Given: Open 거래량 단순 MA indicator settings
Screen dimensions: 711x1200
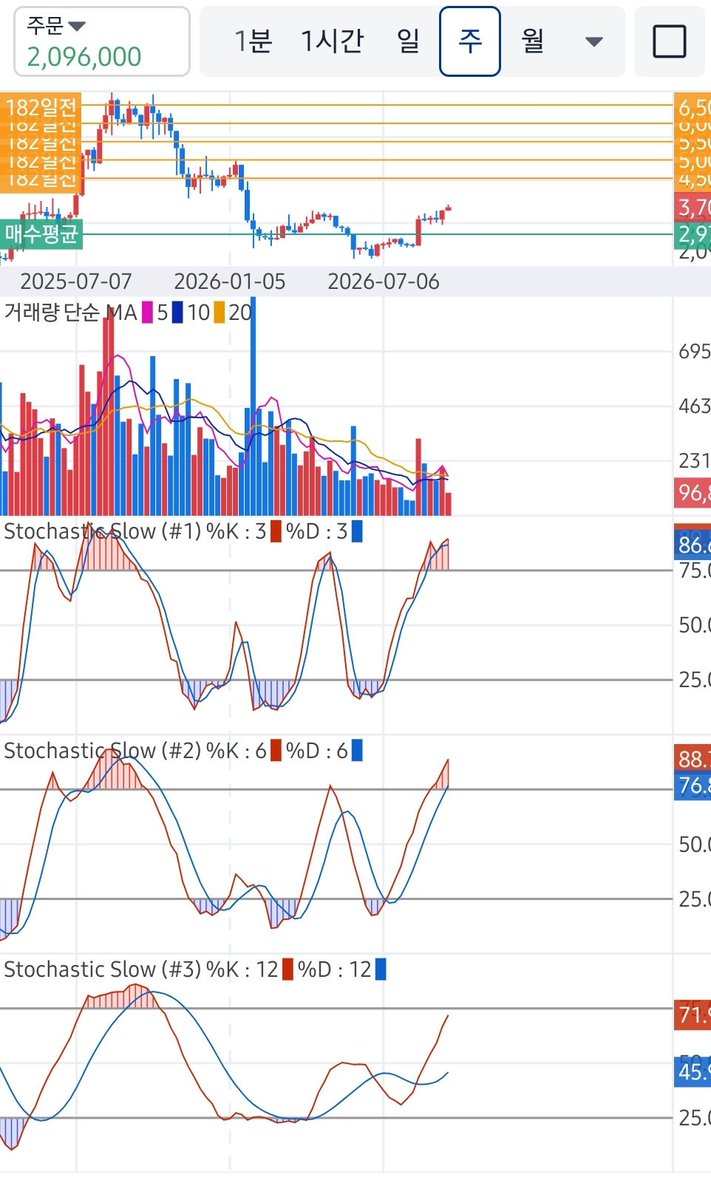Looking at the screenshot, I should pyautogui.click(x=70, y=312).
